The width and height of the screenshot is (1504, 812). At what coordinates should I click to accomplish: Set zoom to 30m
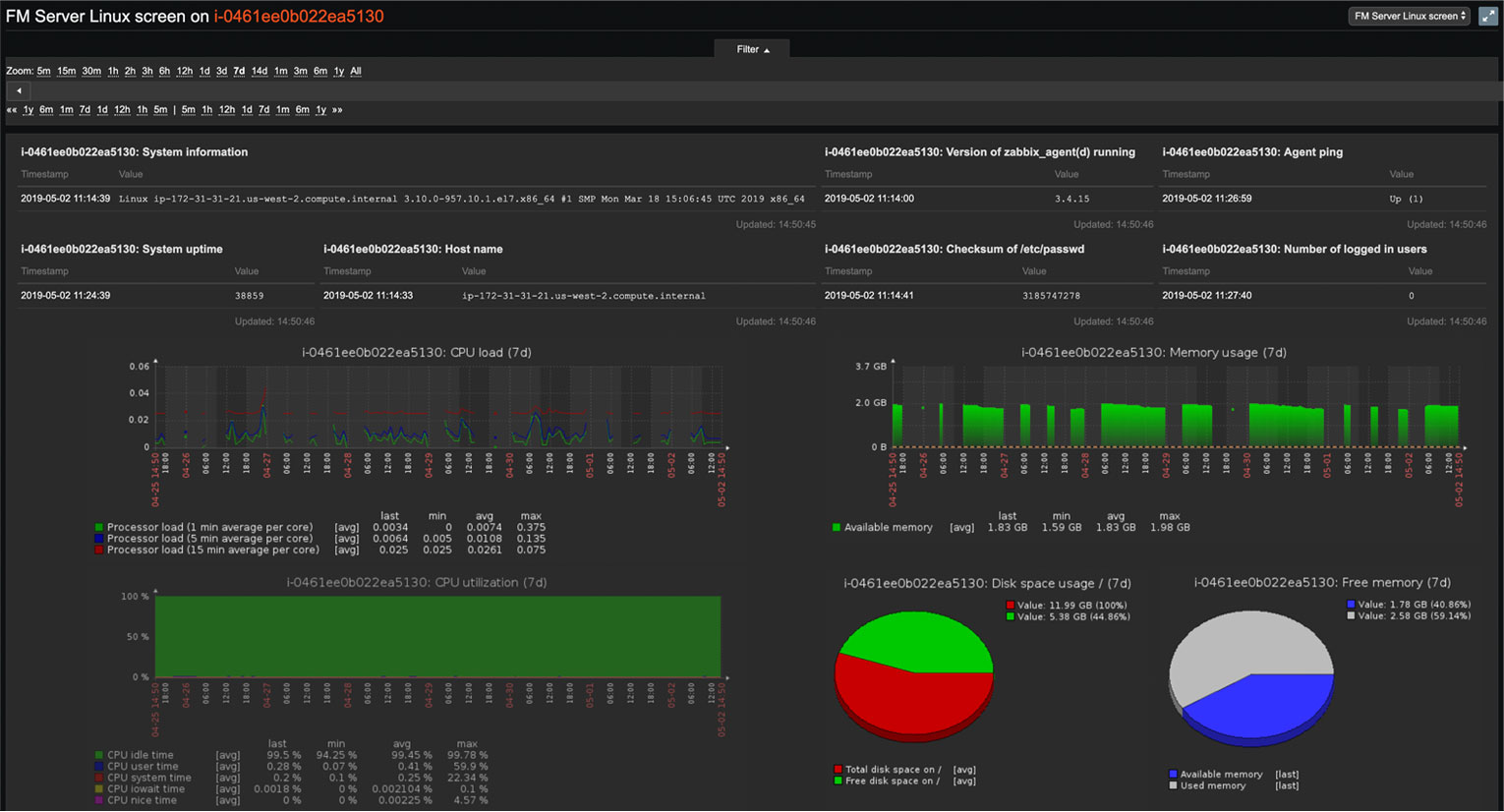pos(91,71)
